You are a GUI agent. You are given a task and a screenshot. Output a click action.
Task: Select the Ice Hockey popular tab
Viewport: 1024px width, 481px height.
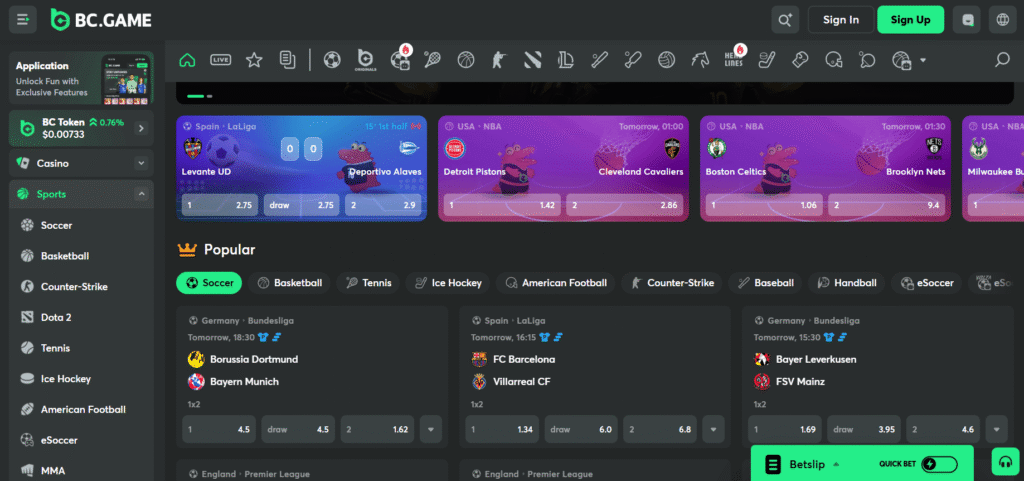(446, 283)
